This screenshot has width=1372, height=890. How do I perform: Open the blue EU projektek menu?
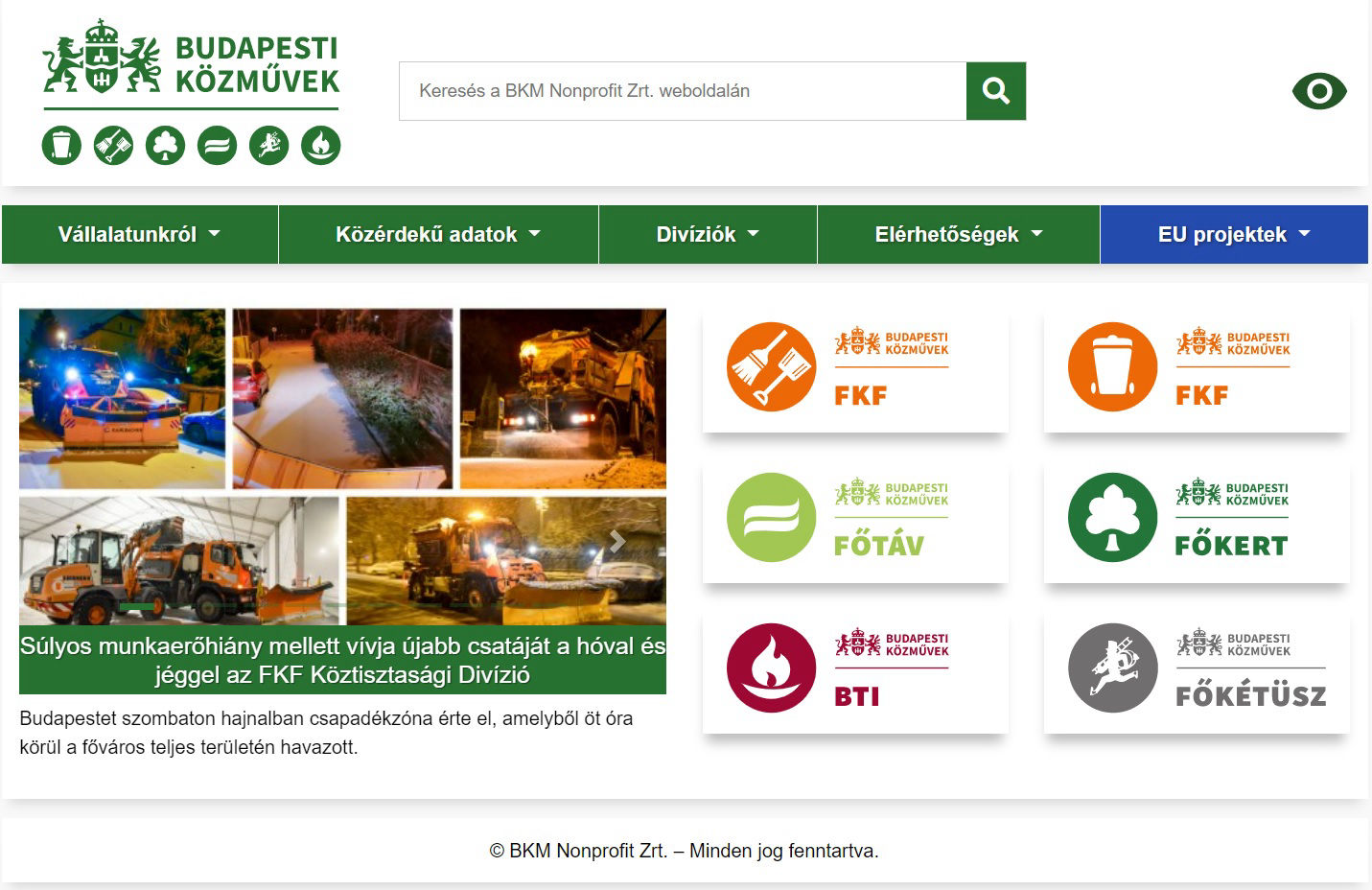point(1233,234)
